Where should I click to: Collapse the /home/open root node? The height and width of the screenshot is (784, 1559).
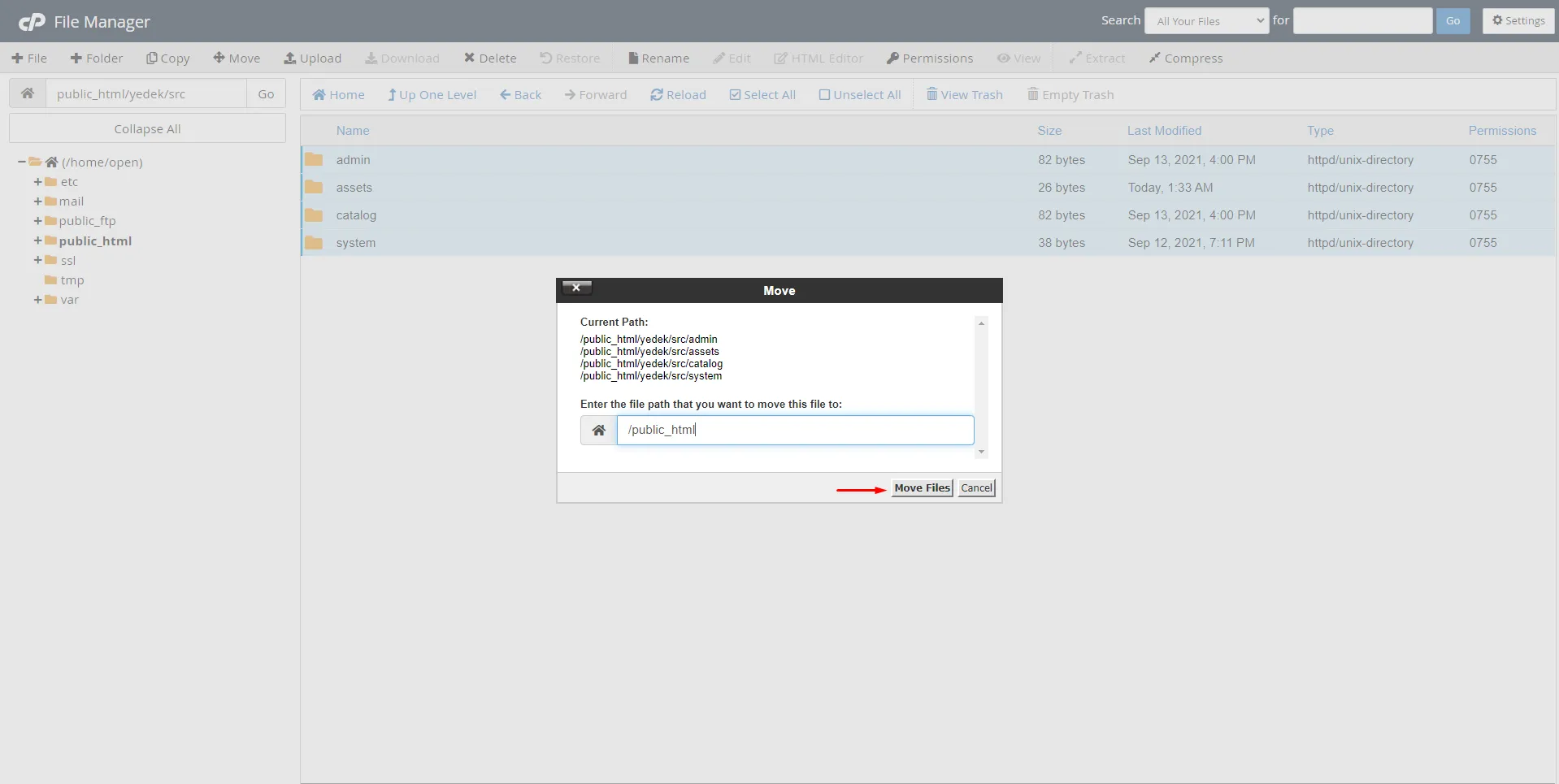pos(21,162)
